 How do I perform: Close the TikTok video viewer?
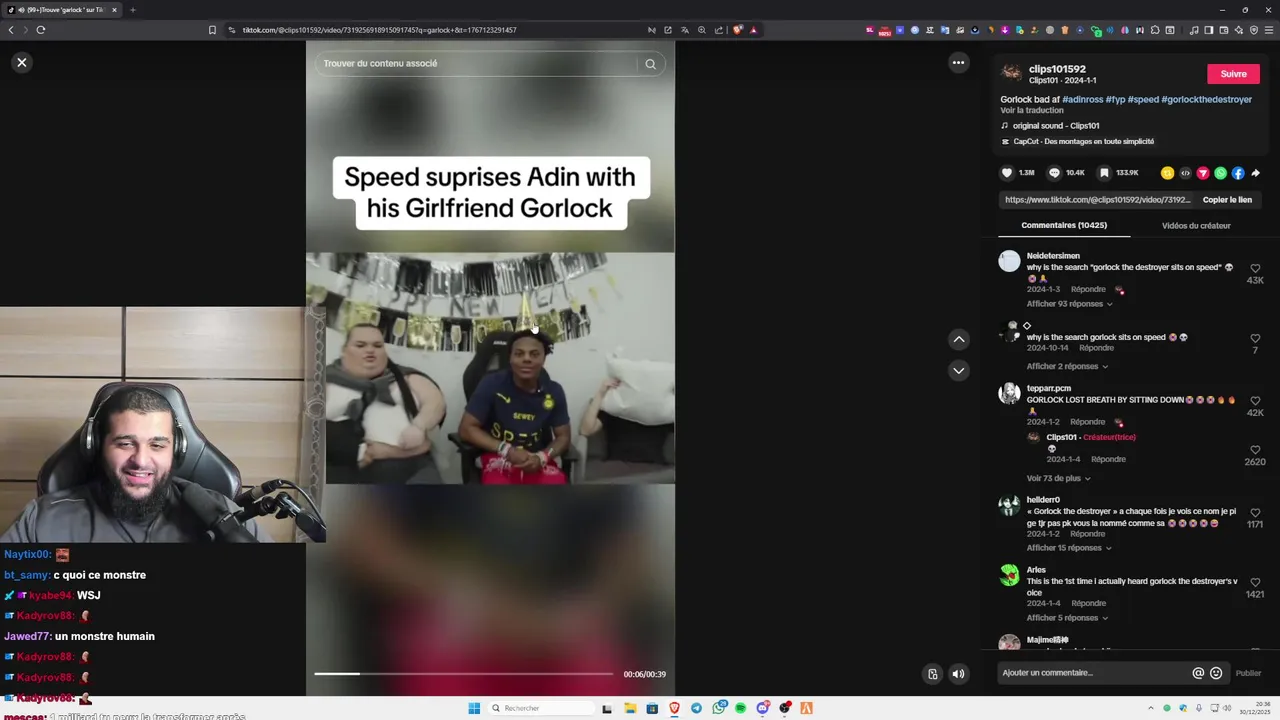tap(21, 62)
